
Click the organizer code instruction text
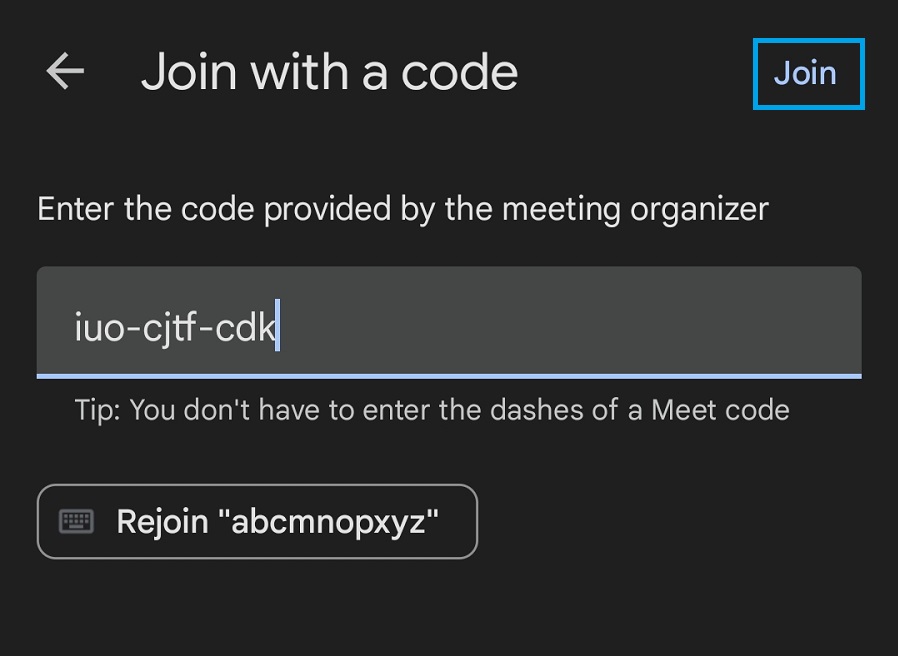tap(401, 208)
